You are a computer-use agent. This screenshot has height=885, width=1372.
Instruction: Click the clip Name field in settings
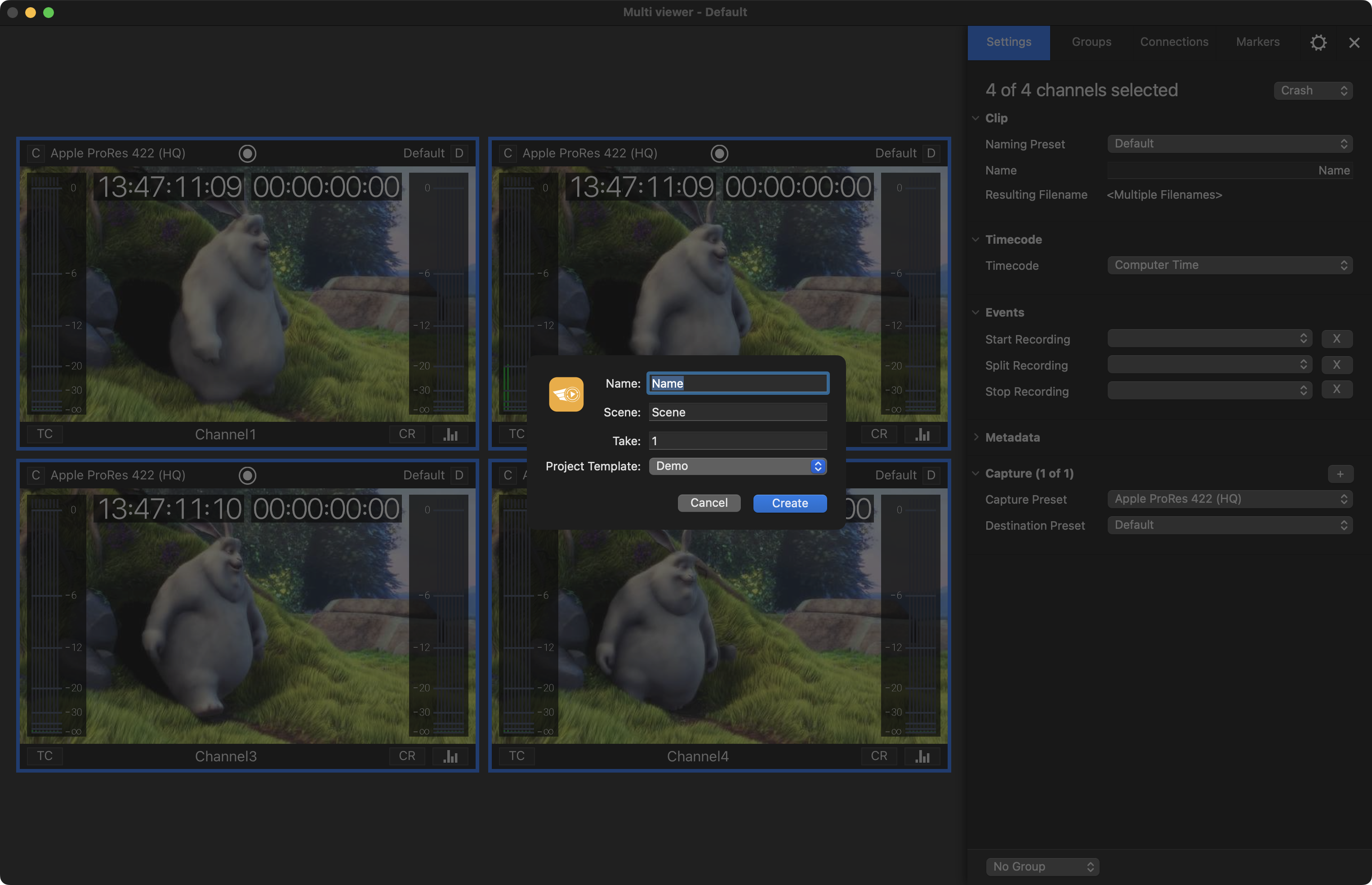pos(1230,171)
